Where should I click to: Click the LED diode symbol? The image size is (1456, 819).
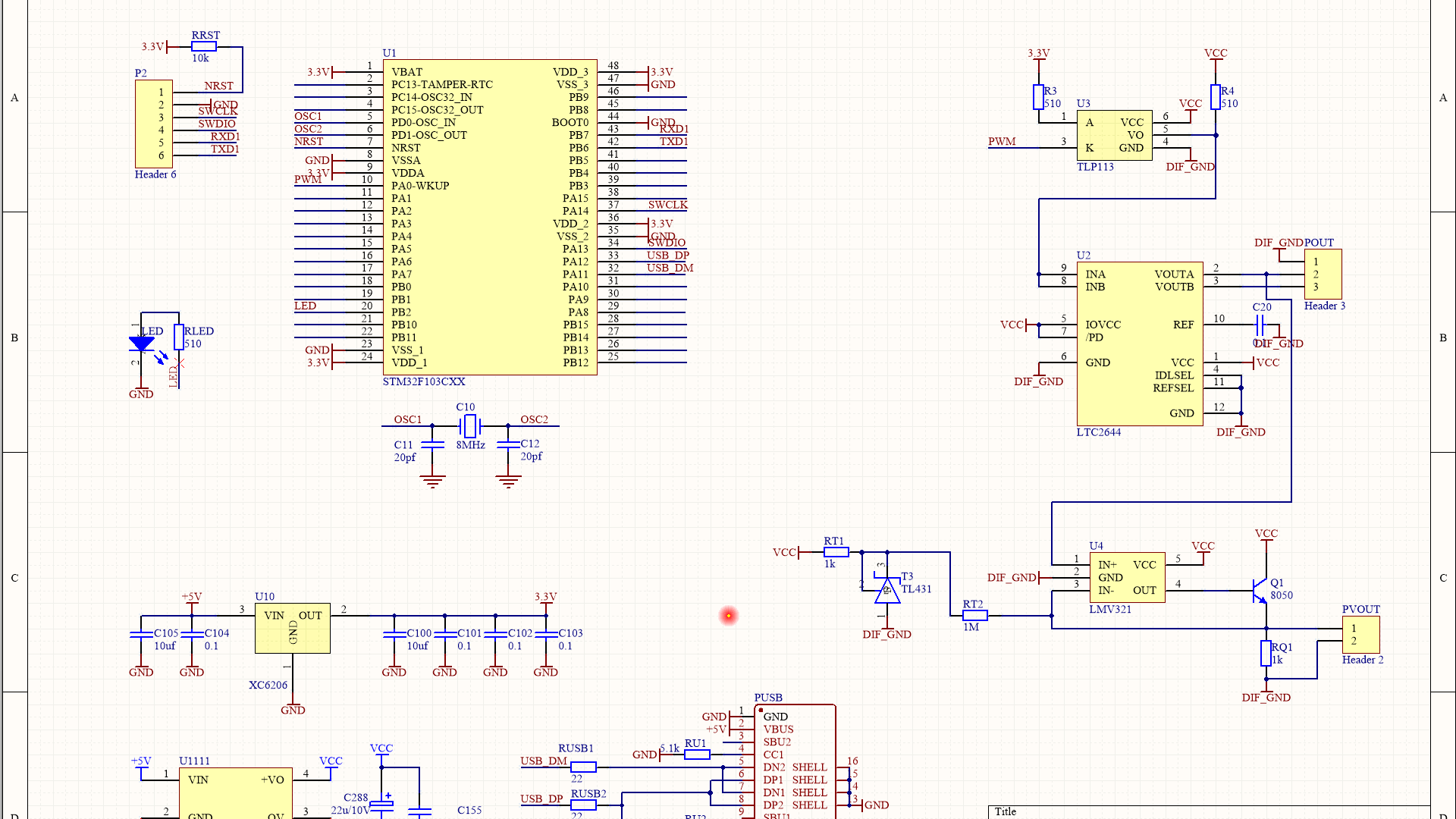click(x=141, y=344)
